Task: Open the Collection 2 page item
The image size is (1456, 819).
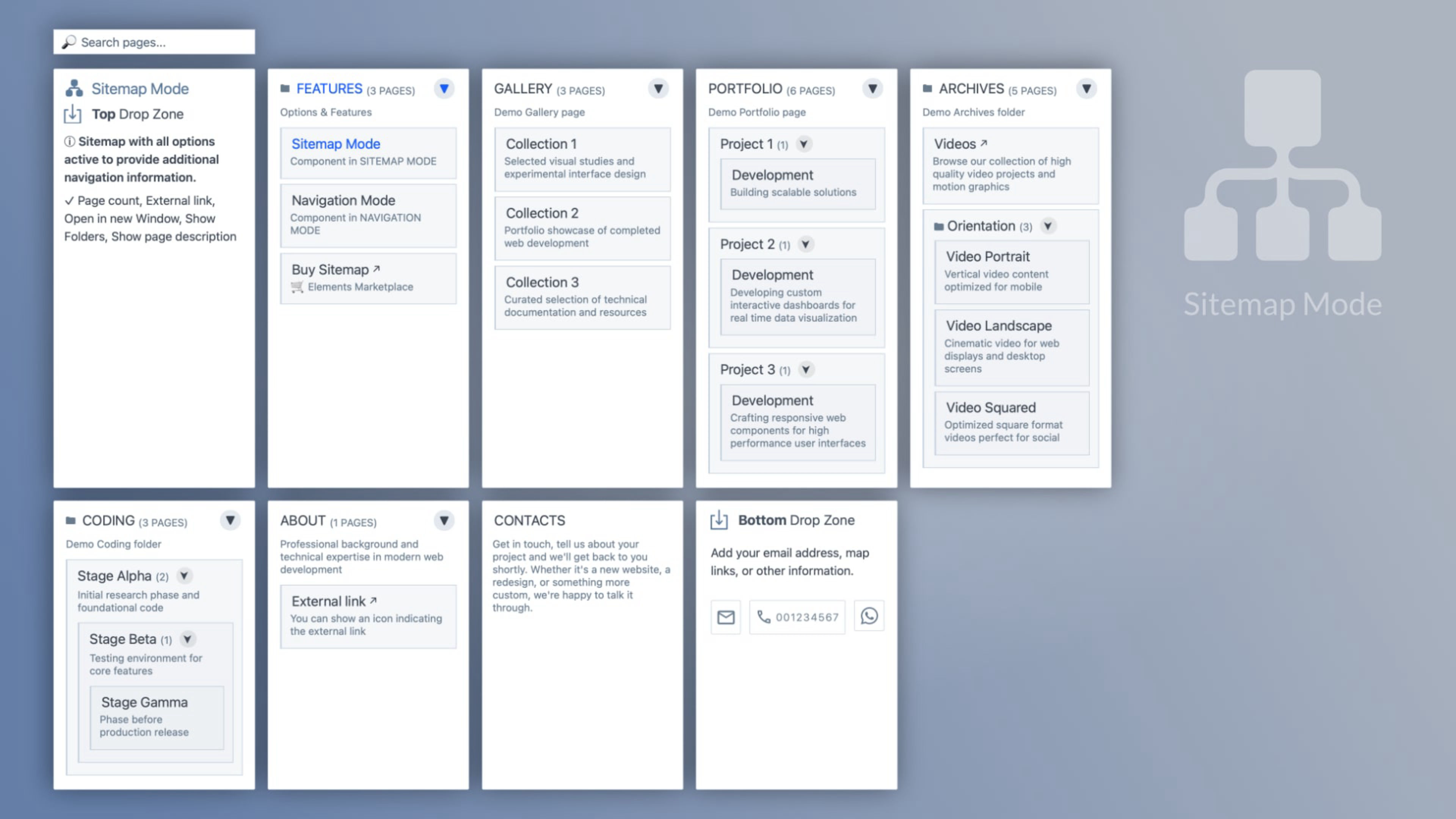Action: [x=582, y=228]
